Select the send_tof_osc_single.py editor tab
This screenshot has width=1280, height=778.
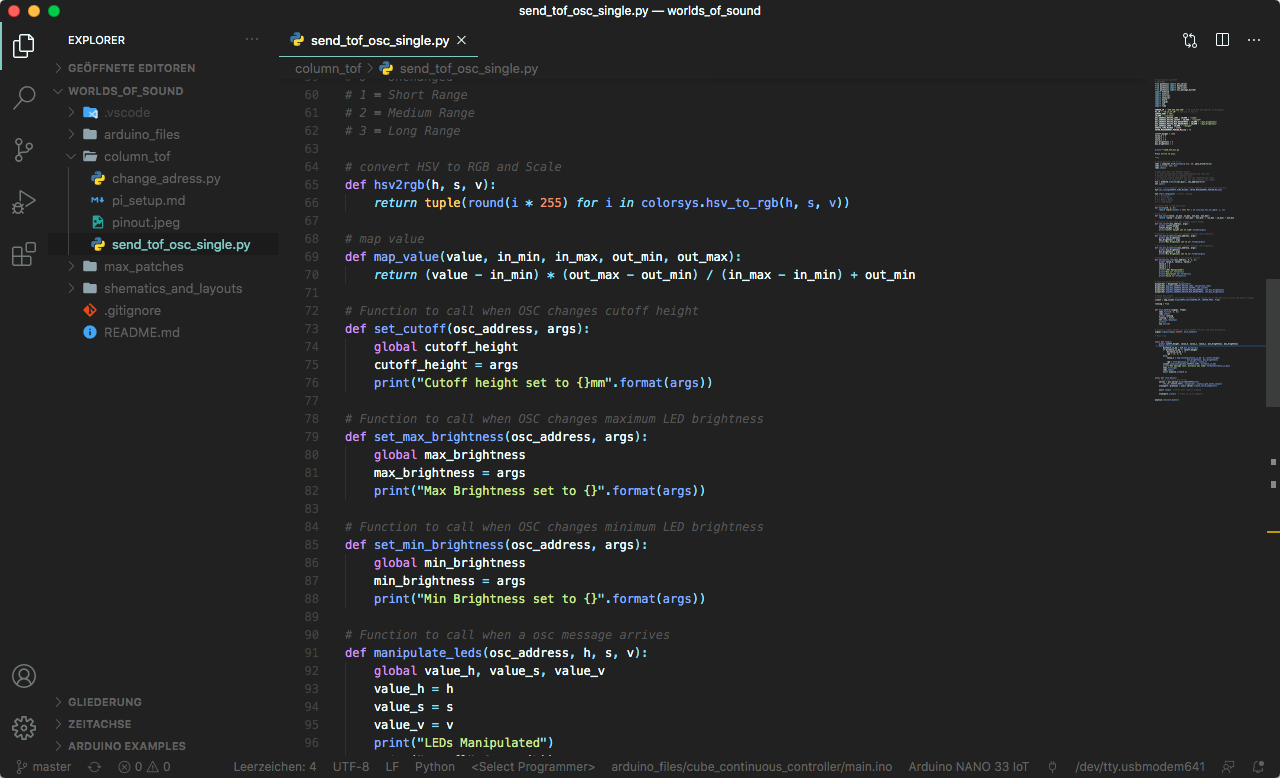coord(379,41)
